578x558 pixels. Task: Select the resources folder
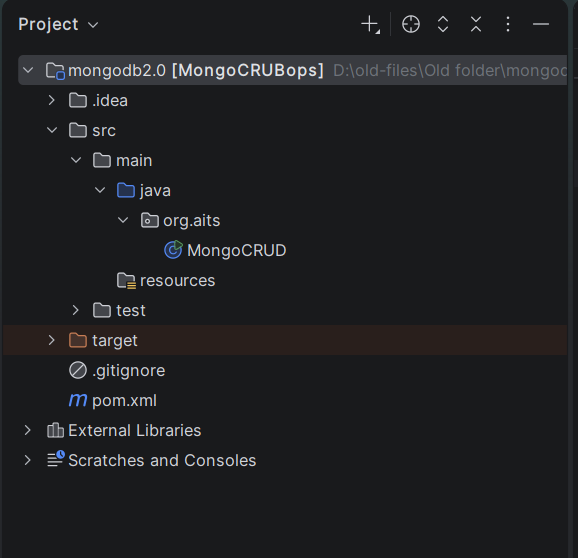click(x=166, y=280)
